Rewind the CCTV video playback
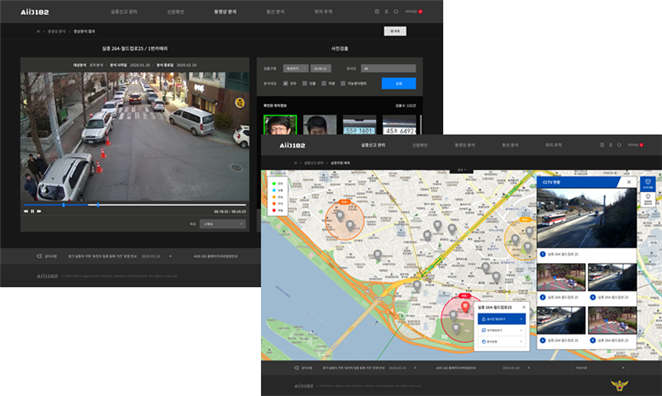The height and width of the screenshot is (396, 662). tap(26, 211)
